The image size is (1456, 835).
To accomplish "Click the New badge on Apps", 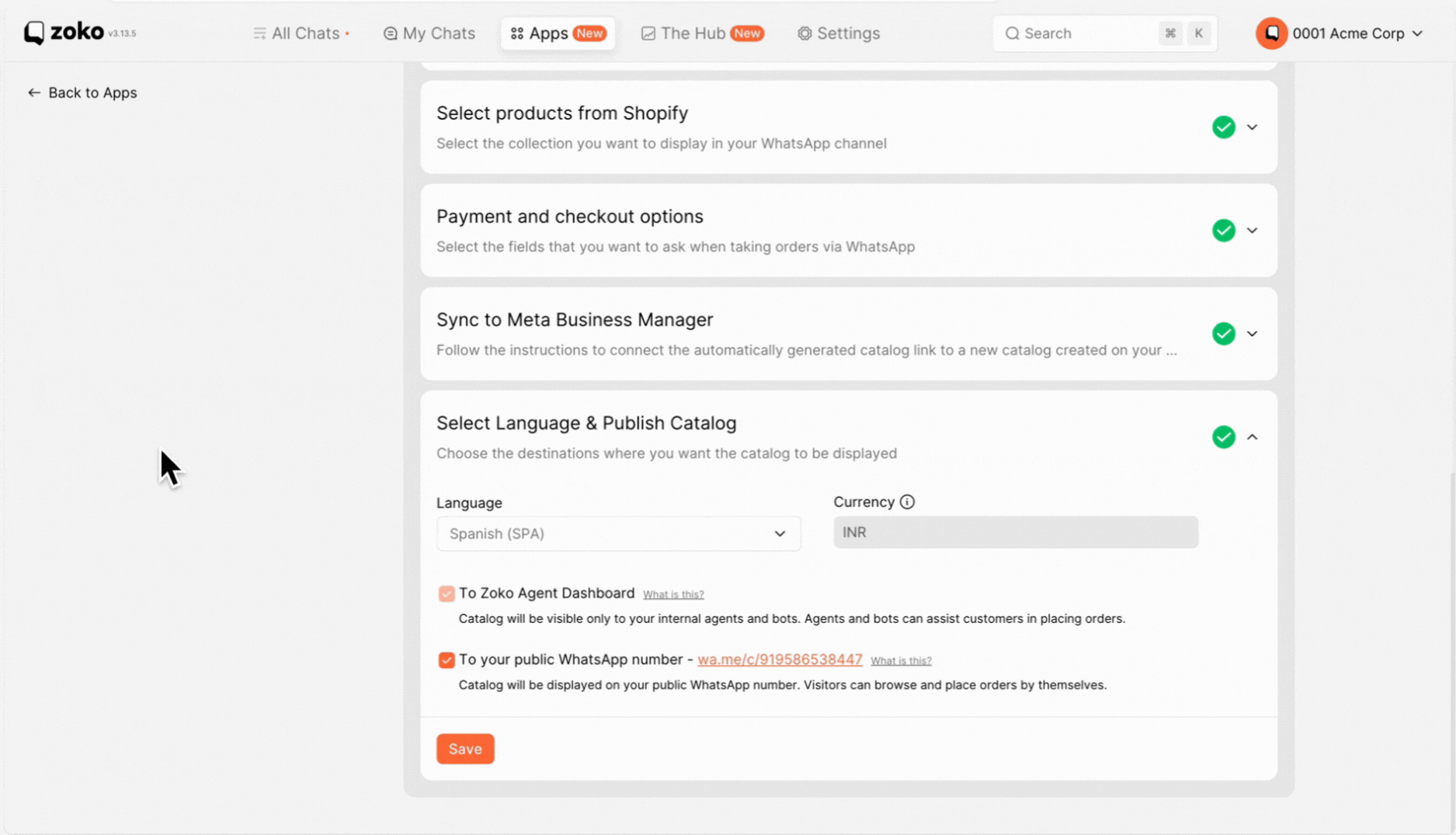I will (x=589, y=33).
